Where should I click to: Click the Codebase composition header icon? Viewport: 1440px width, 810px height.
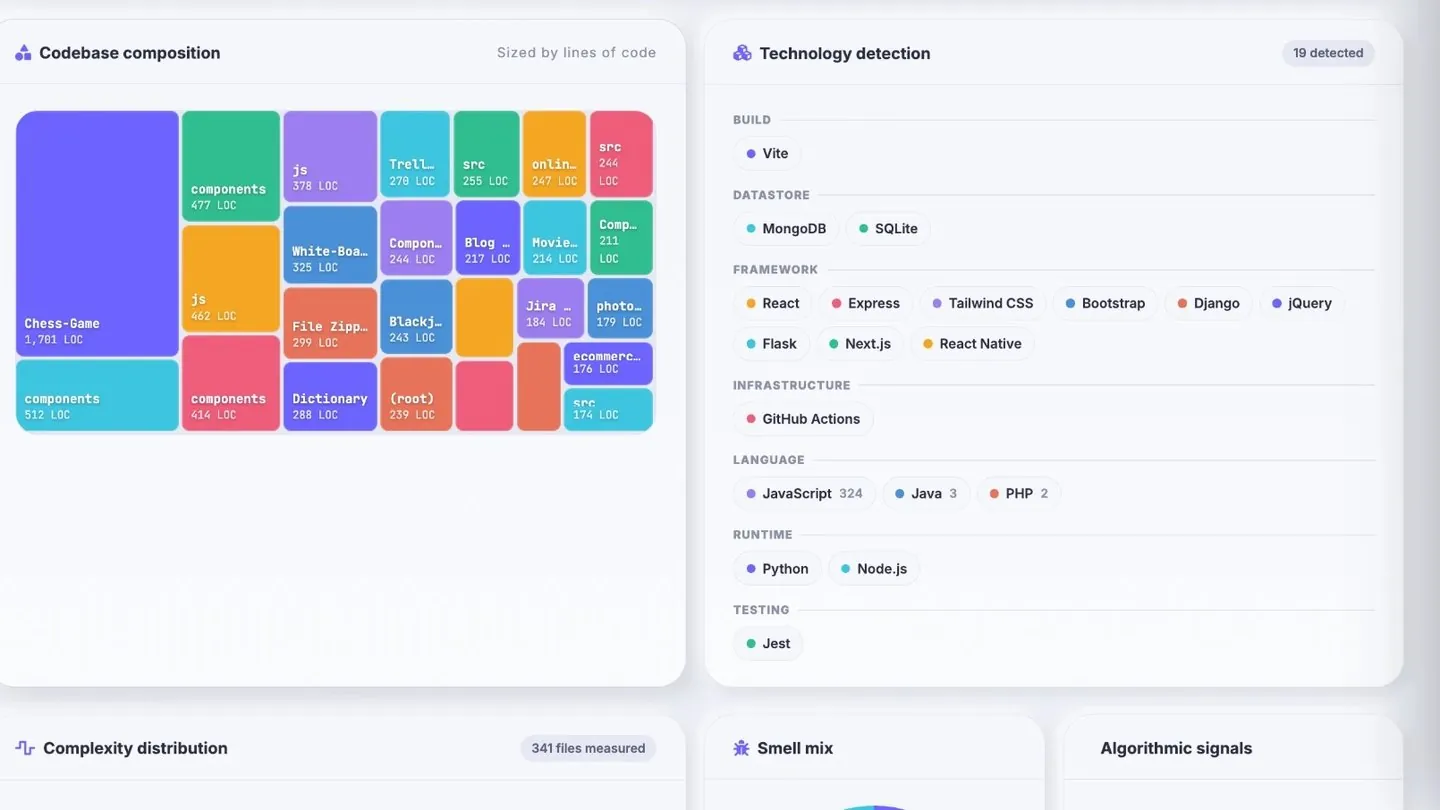(x=23, y=53)
